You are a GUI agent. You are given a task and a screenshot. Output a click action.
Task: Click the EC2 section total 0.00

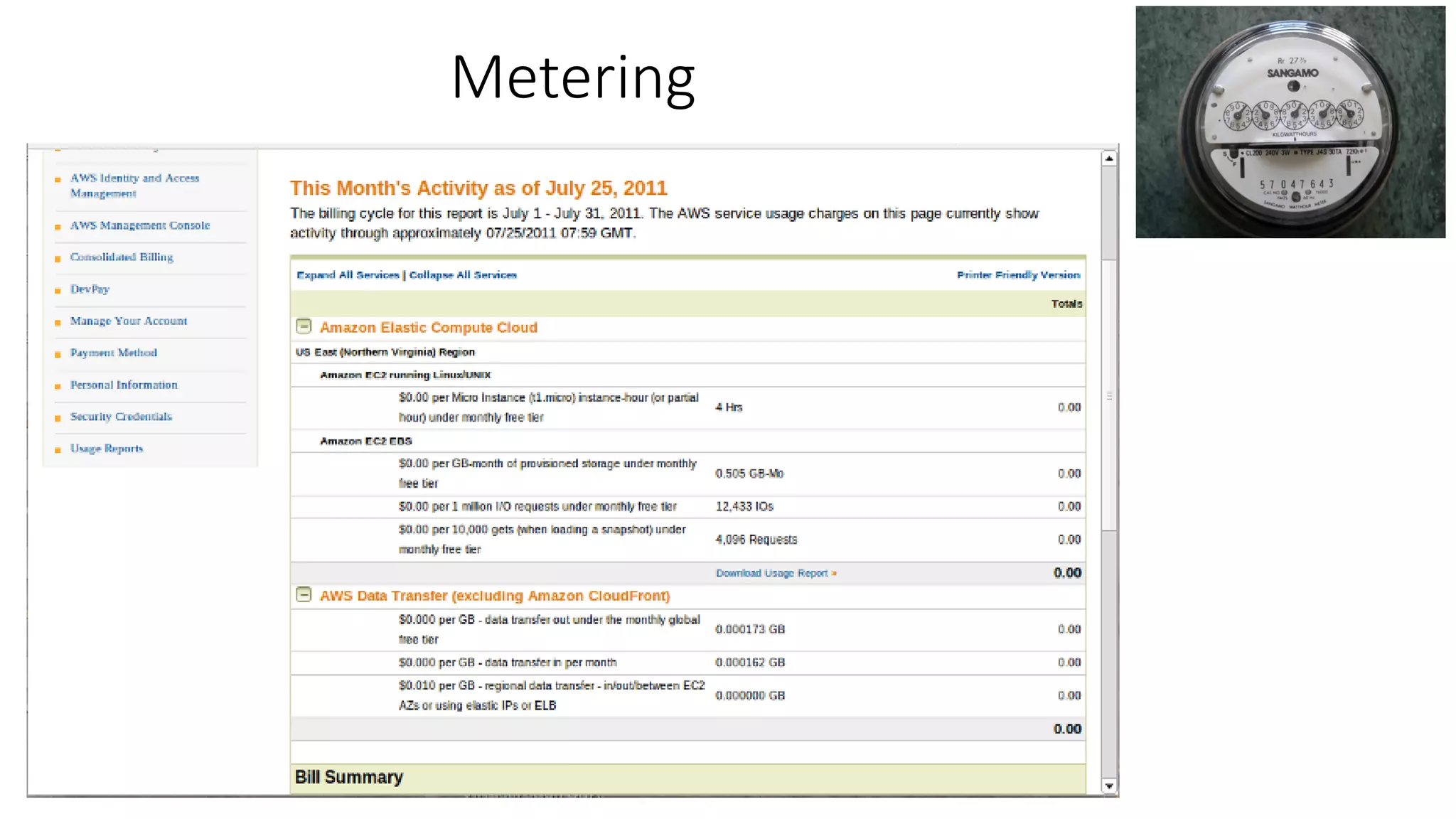pos(1067,573)
